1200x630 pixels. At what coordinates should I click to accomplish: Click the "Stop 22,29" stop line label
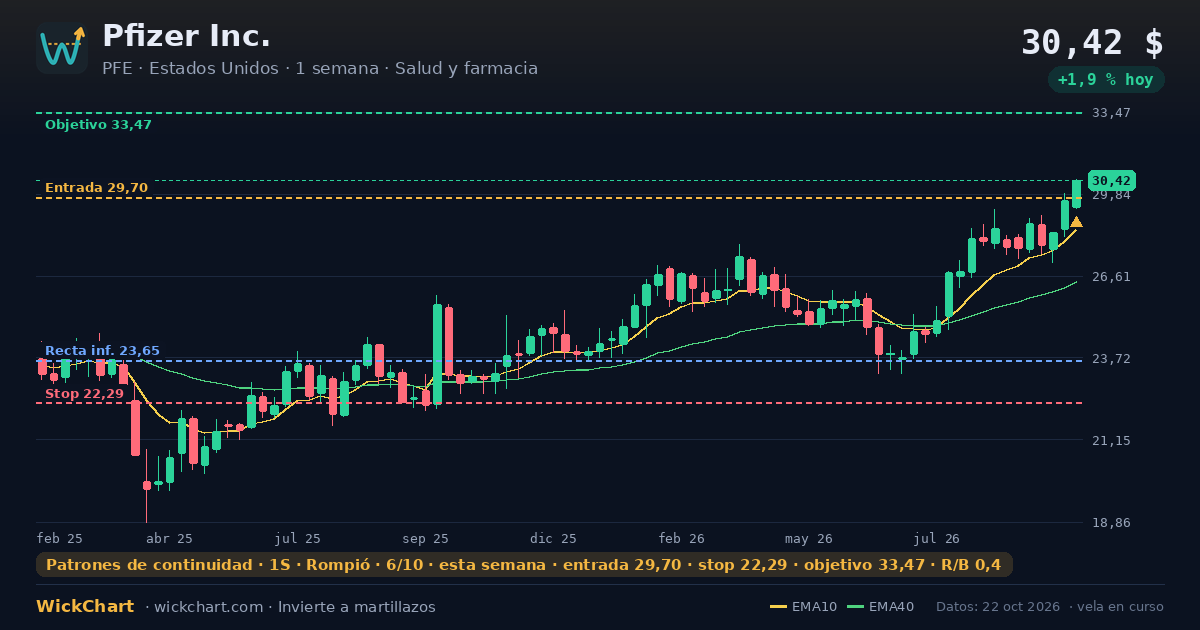tap(84, 394)
